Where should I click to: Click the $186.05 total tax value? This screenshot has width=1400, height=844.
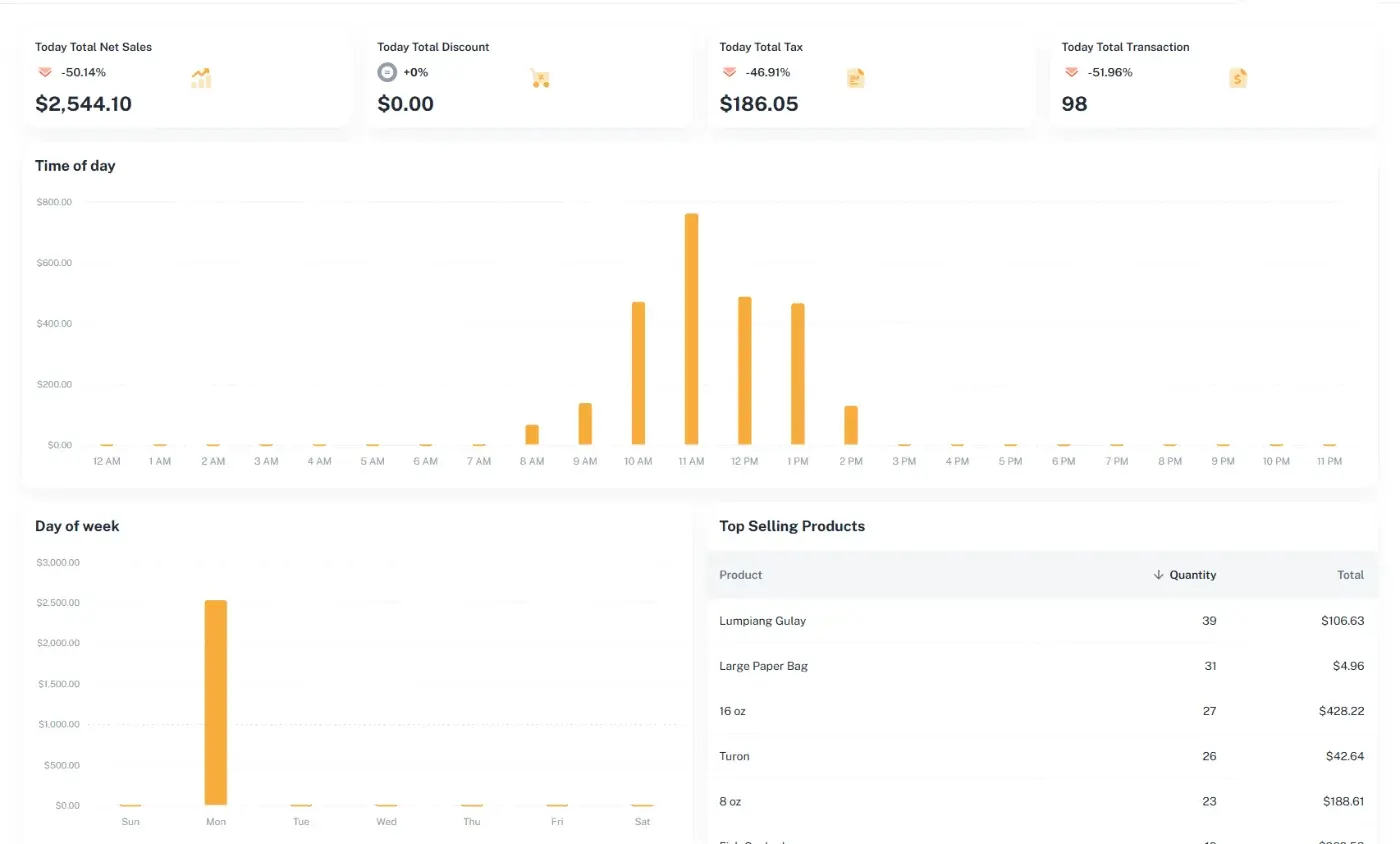pos(759,104)
